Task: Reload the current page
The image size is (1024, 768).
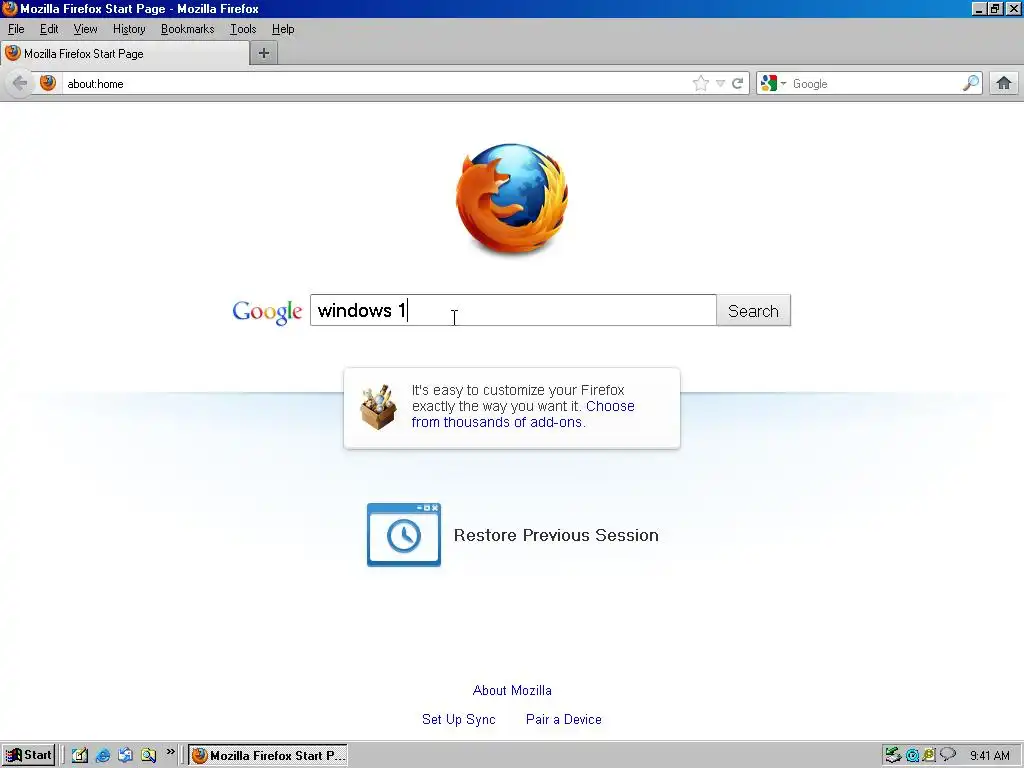Action: pos(737,83)
